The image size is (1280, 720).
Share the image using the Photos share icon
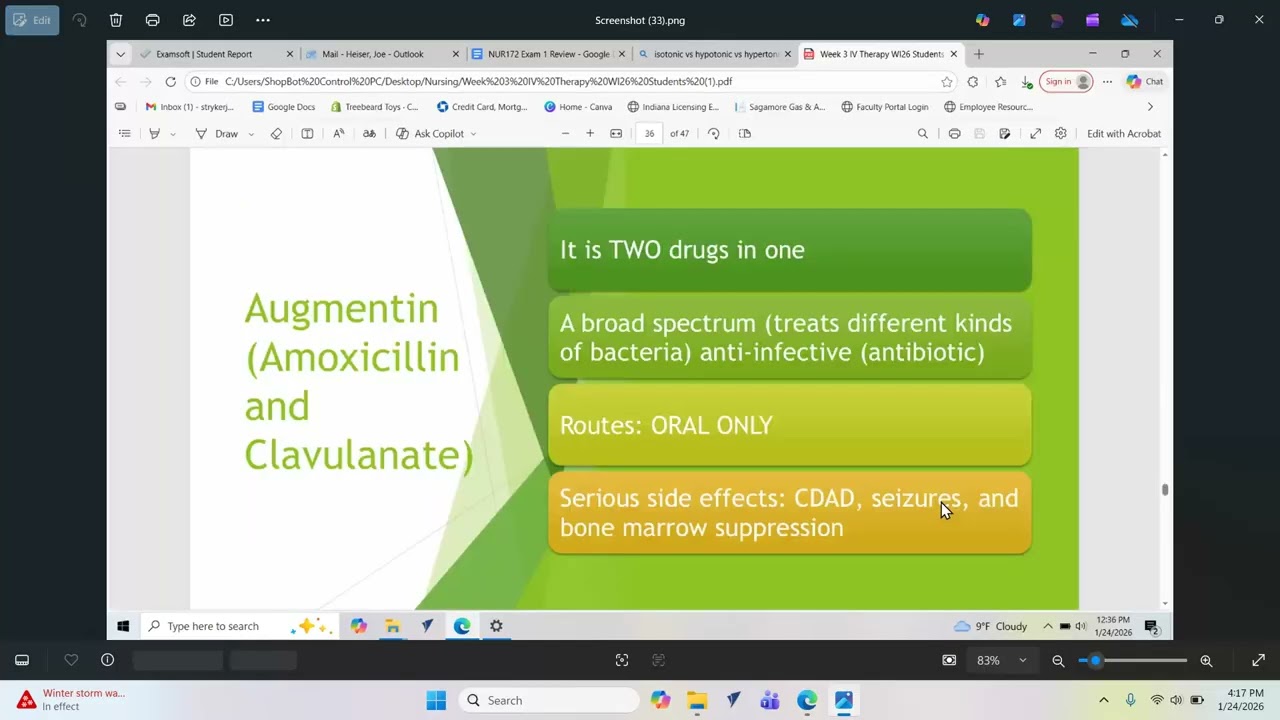point(189,20)
